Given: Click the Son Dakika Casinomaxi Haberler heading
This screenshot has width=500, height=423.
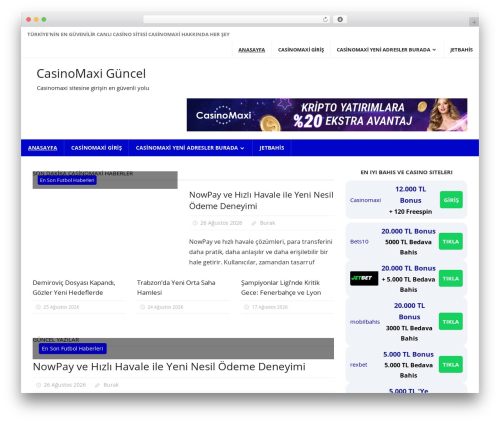Looking at the screenshot, I should (83, 173).
